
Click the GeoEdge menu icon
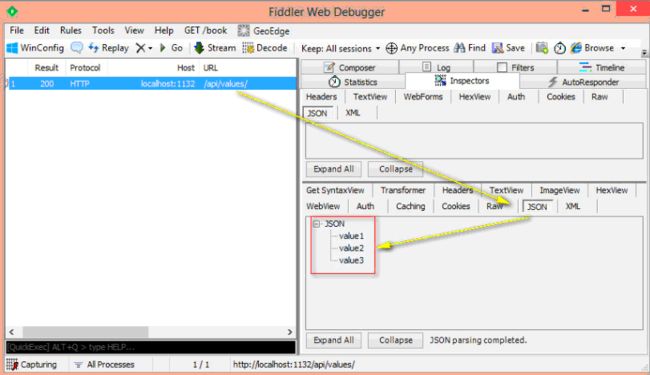coord(243,31)
